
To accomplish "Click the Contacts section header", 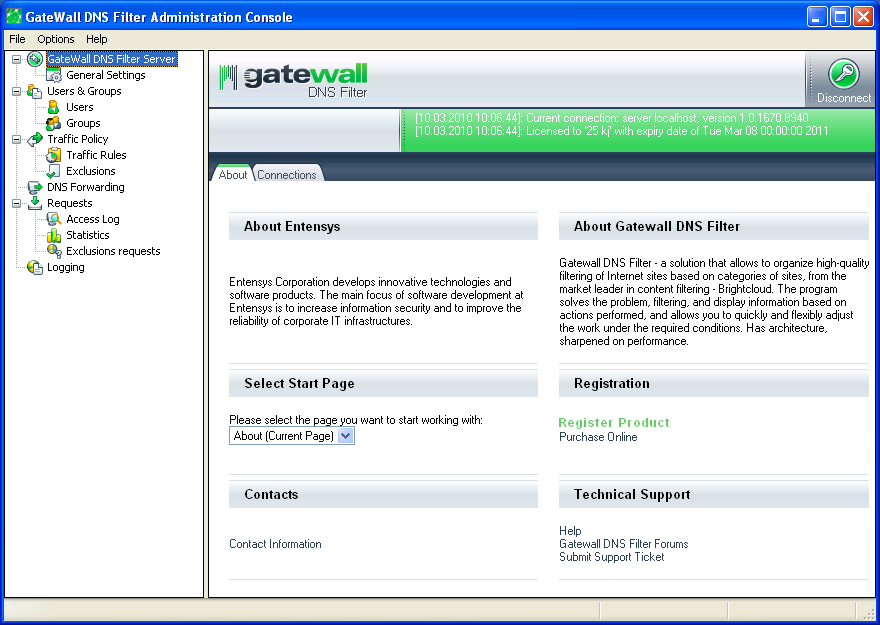I will tap(383, 495).
